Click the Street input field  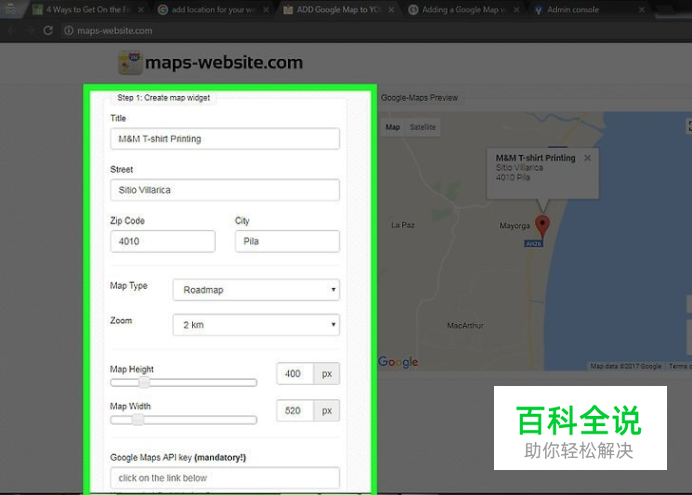pos(225,190)
